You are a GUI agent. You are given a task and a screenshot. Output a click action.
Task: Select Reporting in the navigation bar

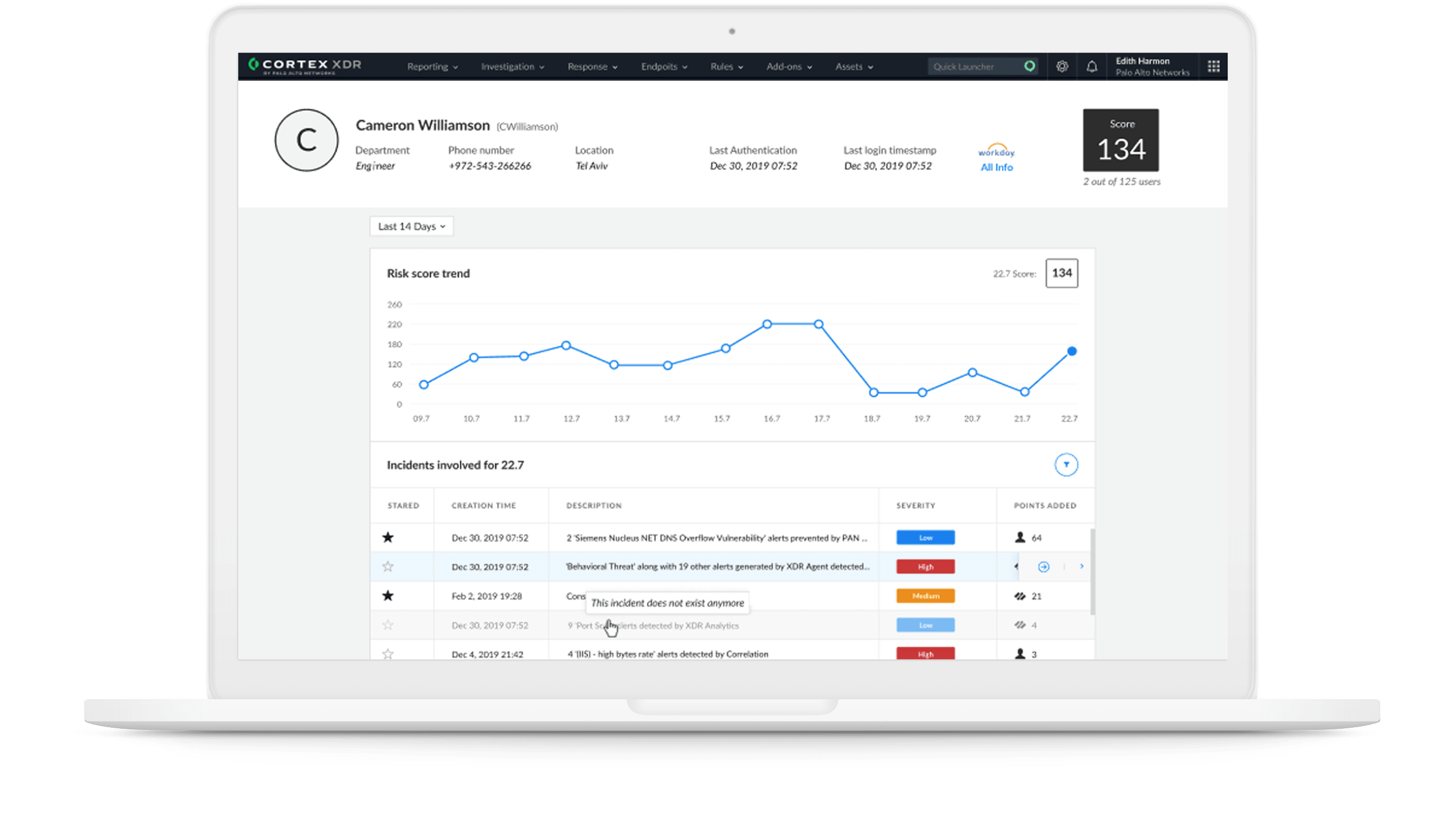point(431,66)
